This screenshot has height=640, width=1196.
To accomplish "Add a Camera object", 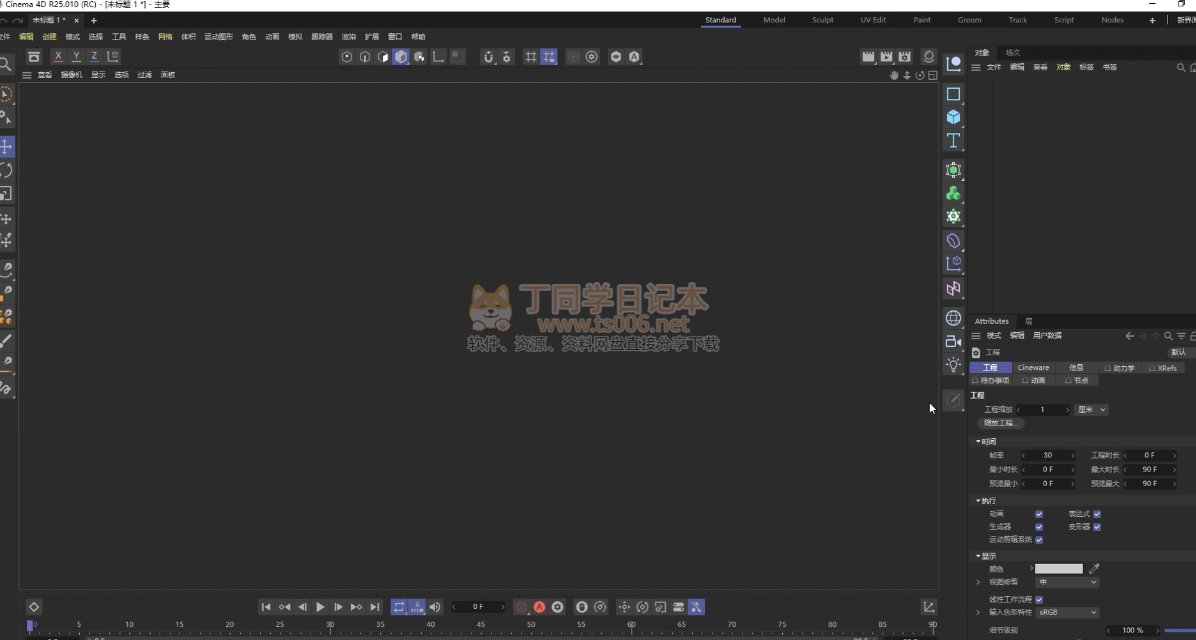I will click(x=953, y=341).
